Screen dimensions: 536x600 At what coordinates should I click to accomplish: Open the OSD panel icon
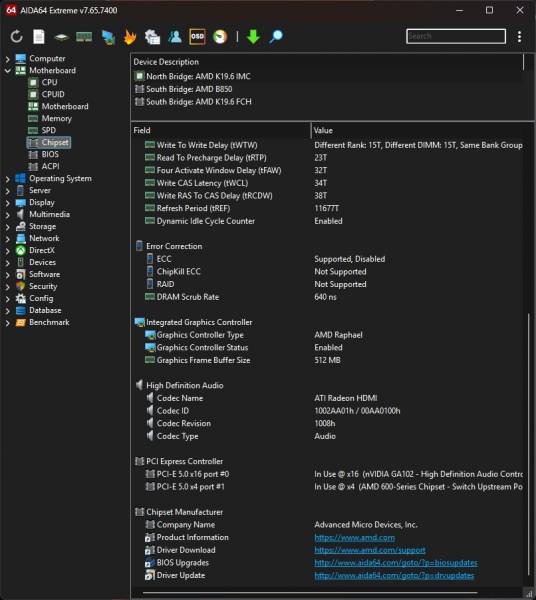[197, 37]
